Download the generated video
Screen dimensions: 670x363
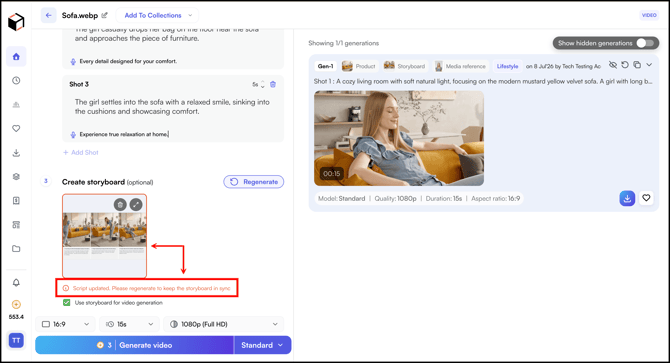click(627, 198)
